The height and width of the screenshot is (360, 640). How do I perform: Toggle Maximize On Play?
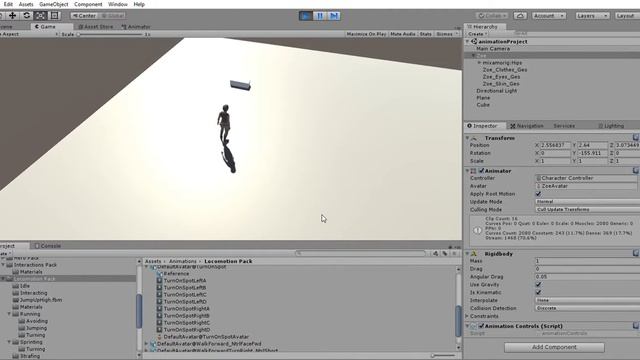tap(366, 34)
